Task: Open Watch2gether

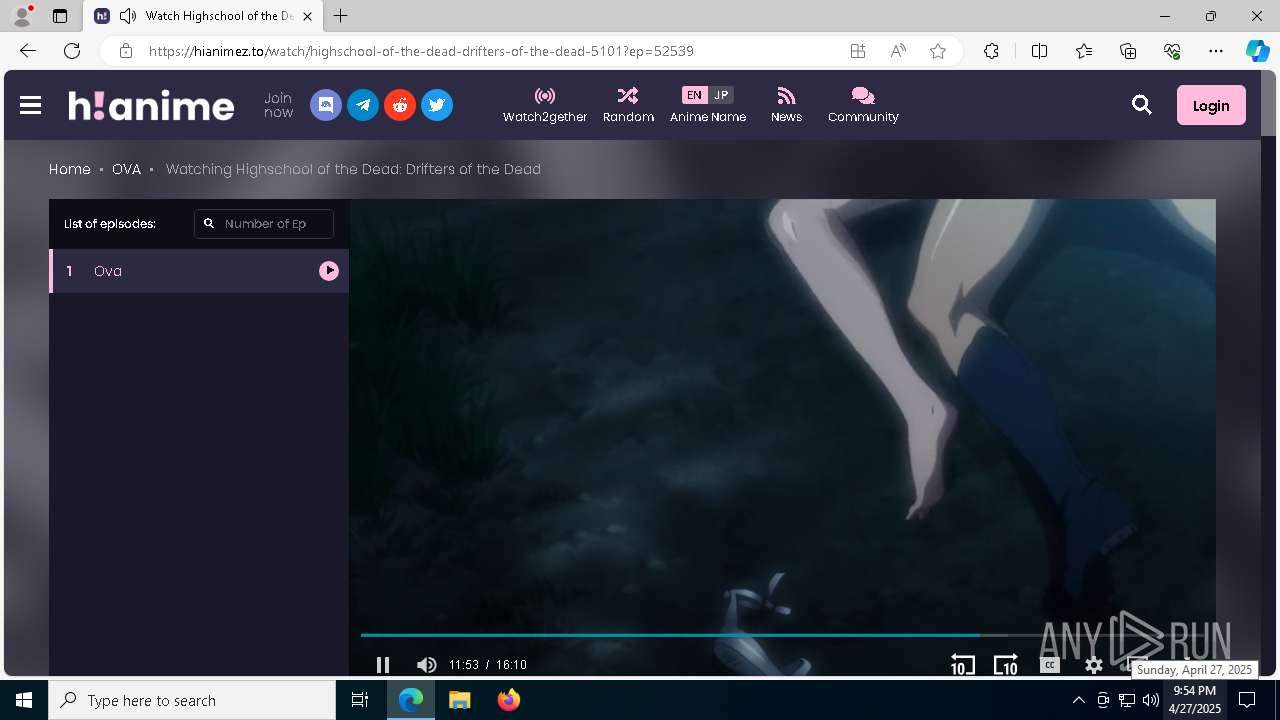Action: pyautogui.click(x=545, y=105)
